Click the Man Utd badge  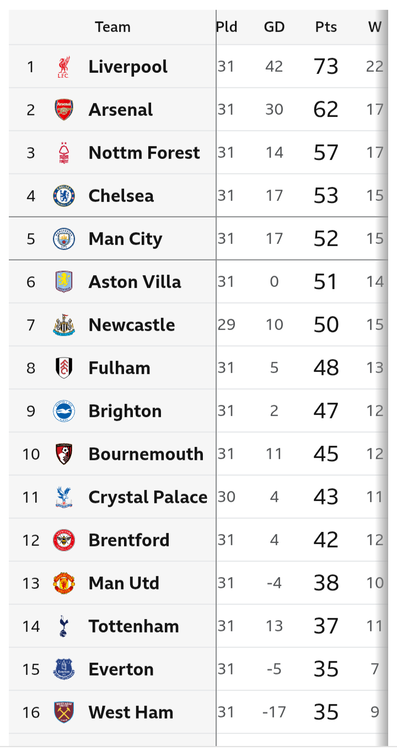tap(64, 583)
